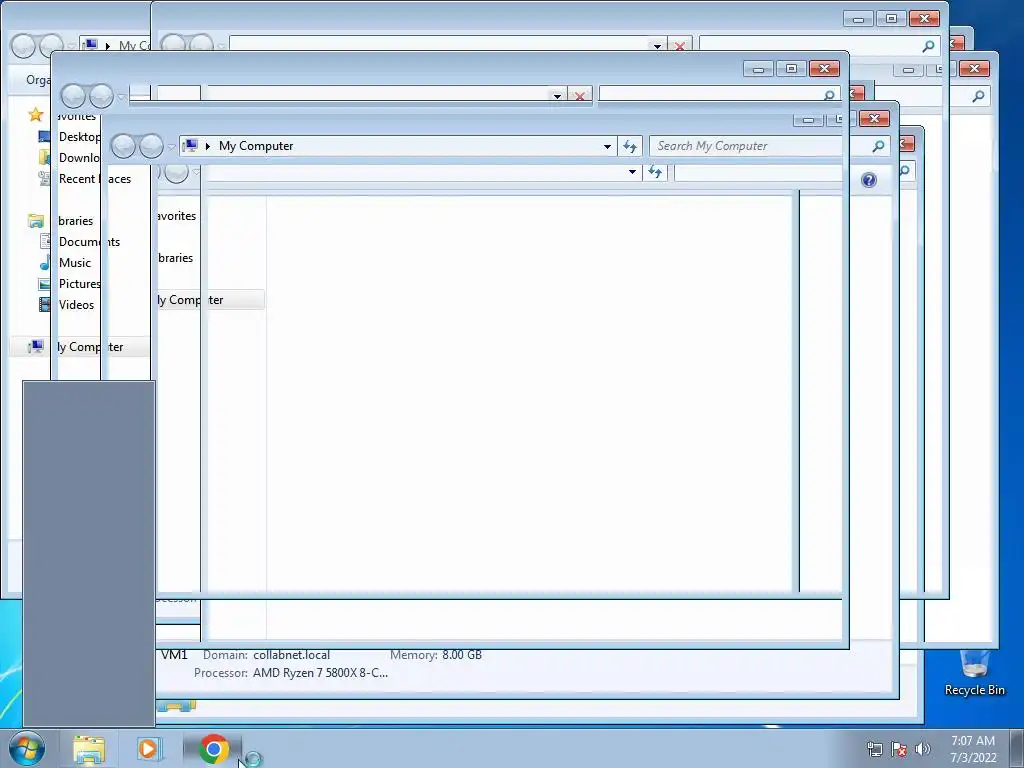Click the computer icon in My Computer address bar
This screenshot has height=768, width=1024.
click(189, 146)
